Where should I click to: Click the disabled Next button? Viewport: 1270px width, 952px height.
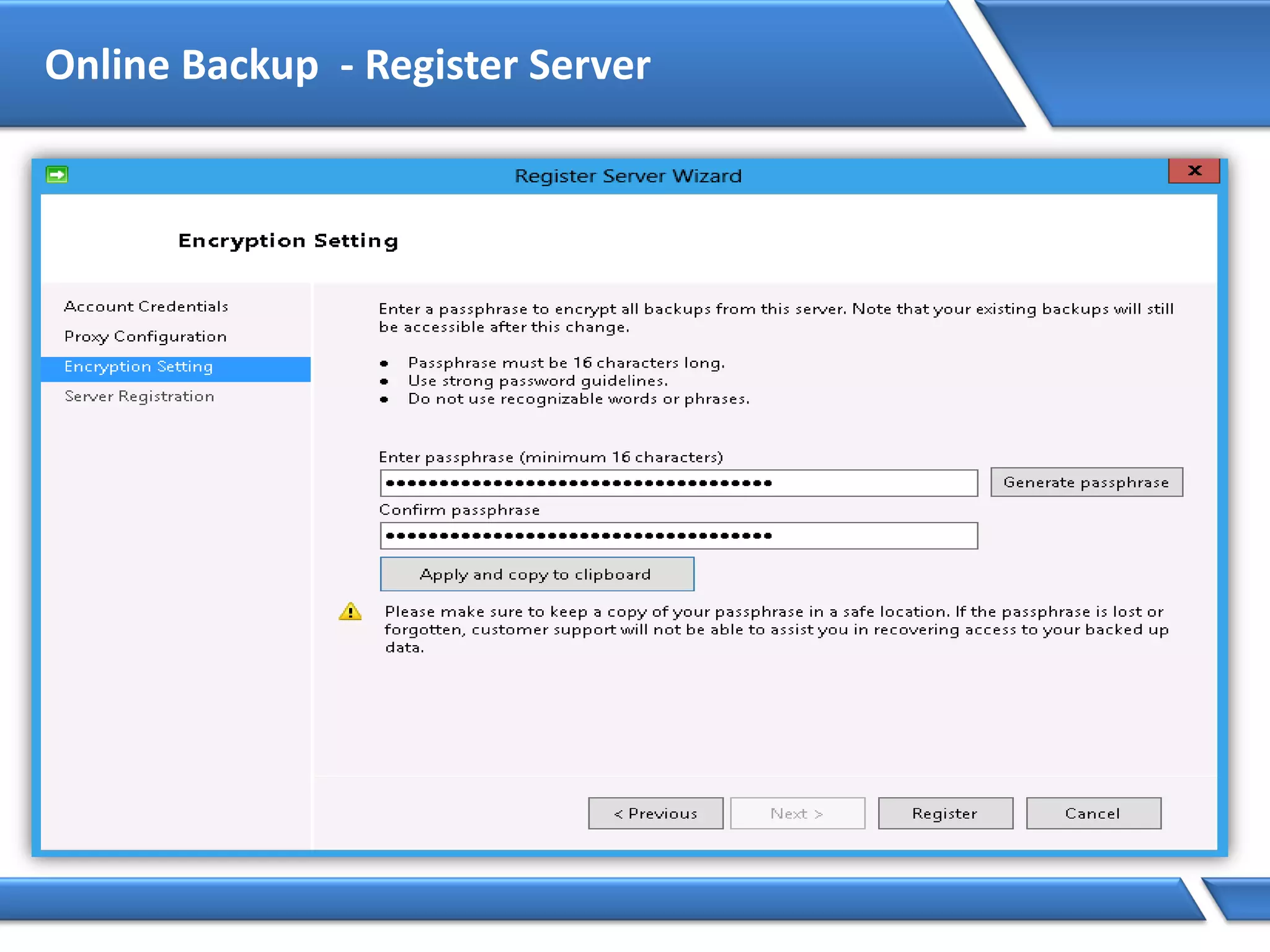point(797,813)
